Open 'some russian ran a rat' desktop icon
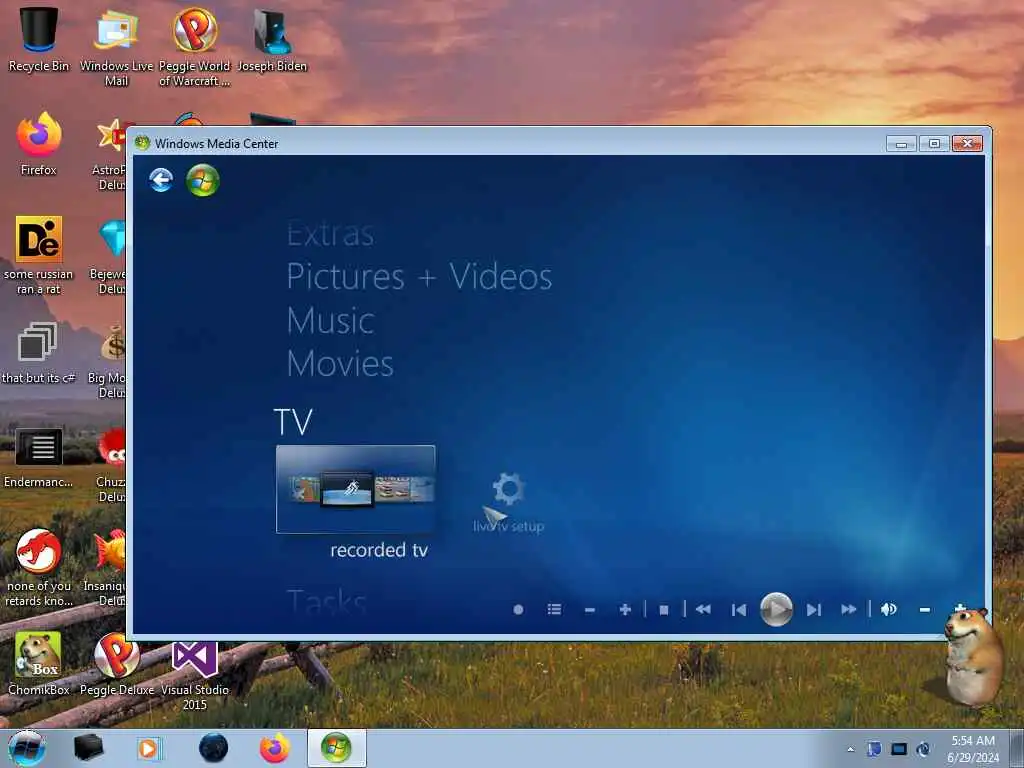 (39, 255)
